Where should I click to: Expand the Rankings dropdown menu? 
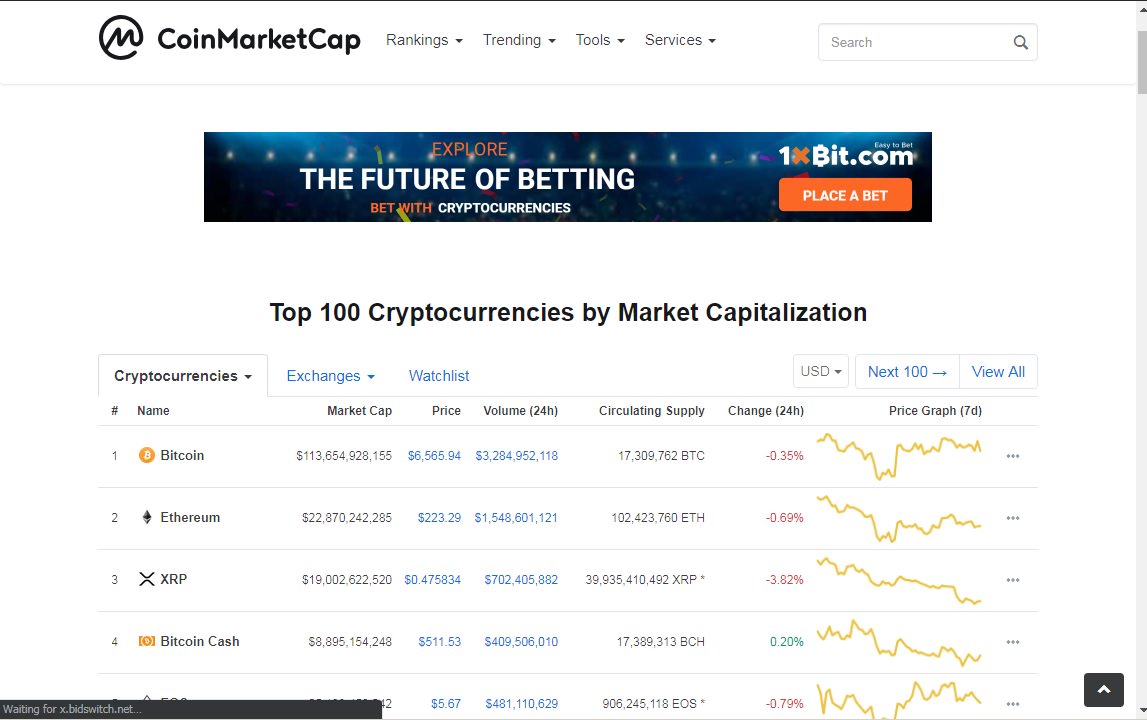(x=424, y=40)
